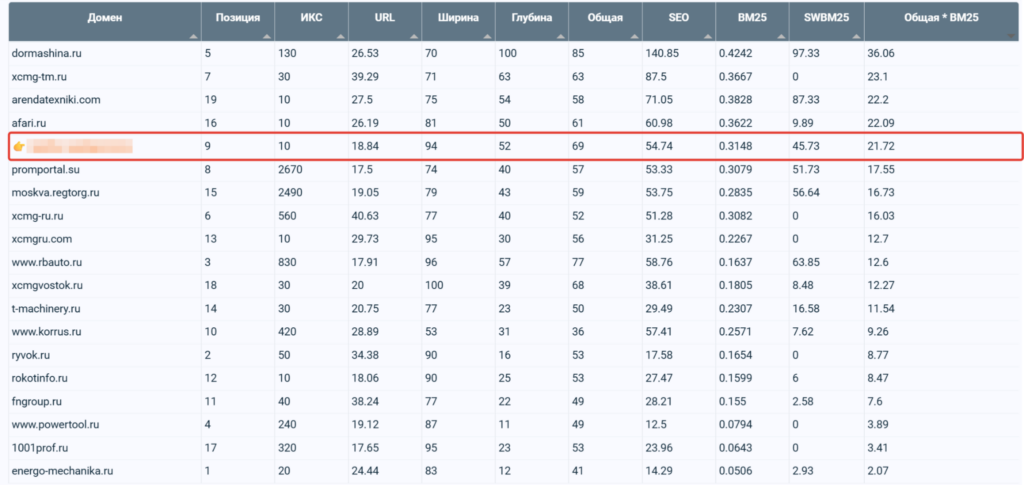This screenshot has width=1024, height=485.
Task: Click the sort triangle in the SEO column
Action: tap(708, 36)
